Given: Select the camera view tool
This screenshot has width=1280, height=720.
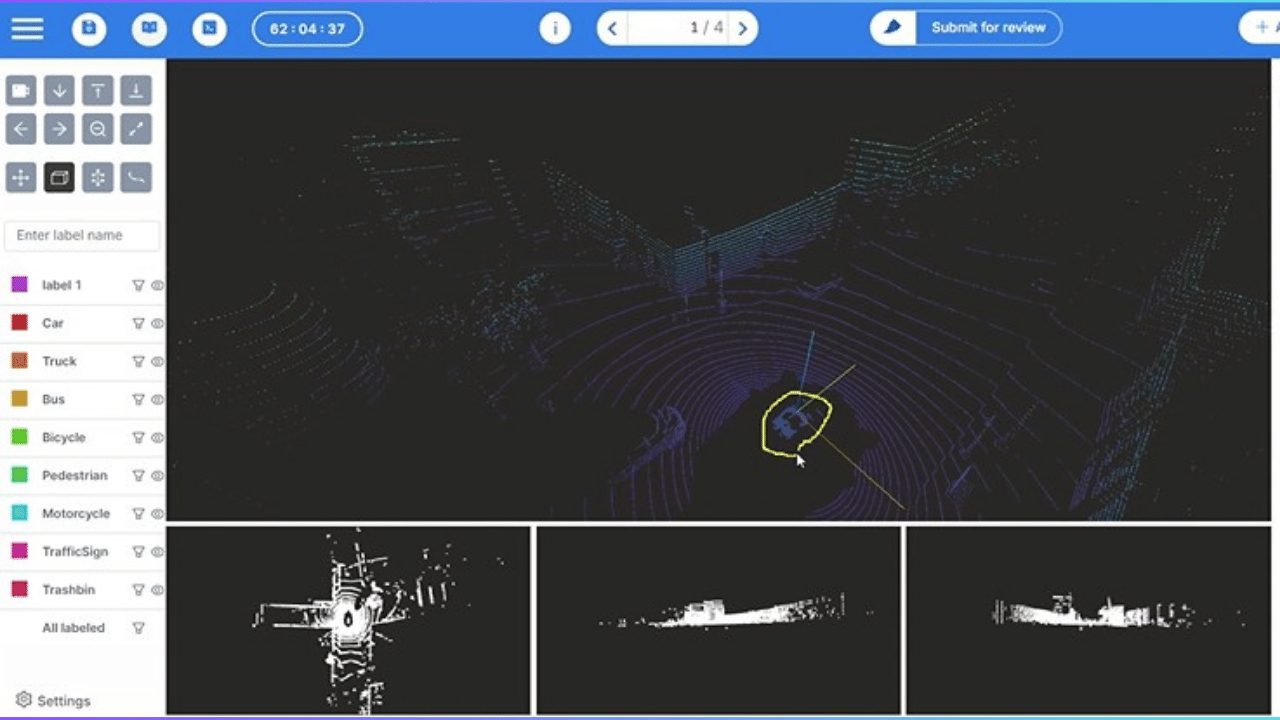Looking at the screenshot, I should [x=21, y=91].
